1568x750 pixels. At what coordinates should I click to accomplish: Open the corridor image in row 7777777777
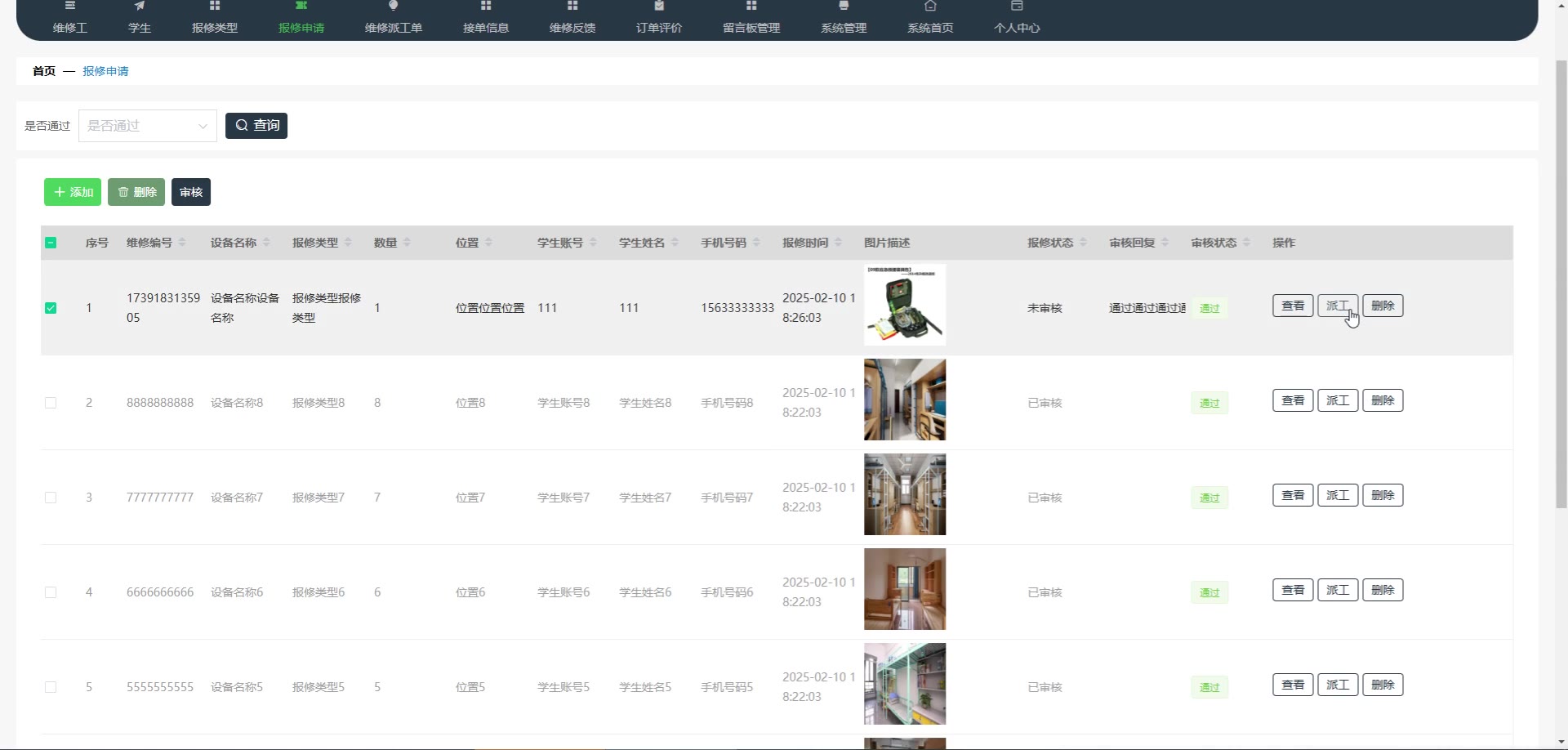[905, 494]
